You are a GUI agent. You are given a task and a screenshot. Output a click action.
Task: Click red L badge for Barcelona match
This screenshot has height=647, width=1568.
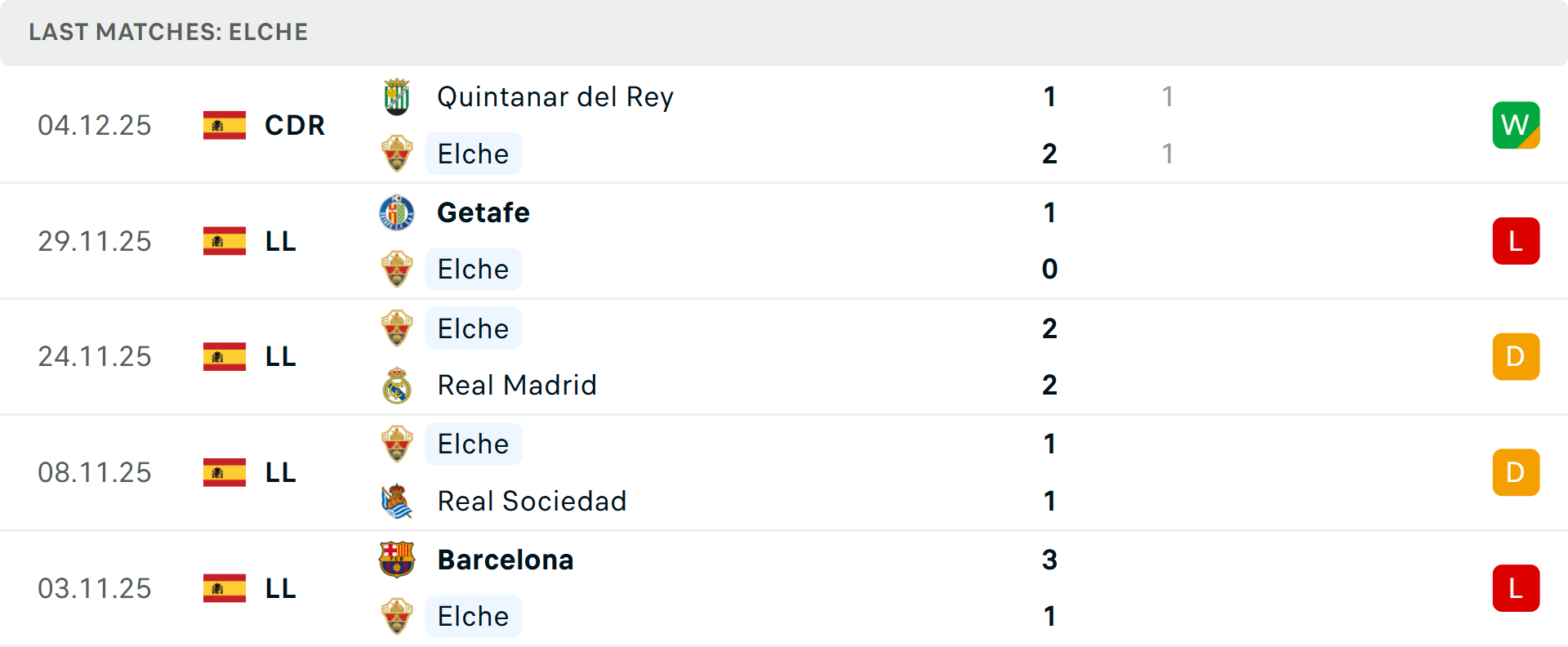[1516, 588]
